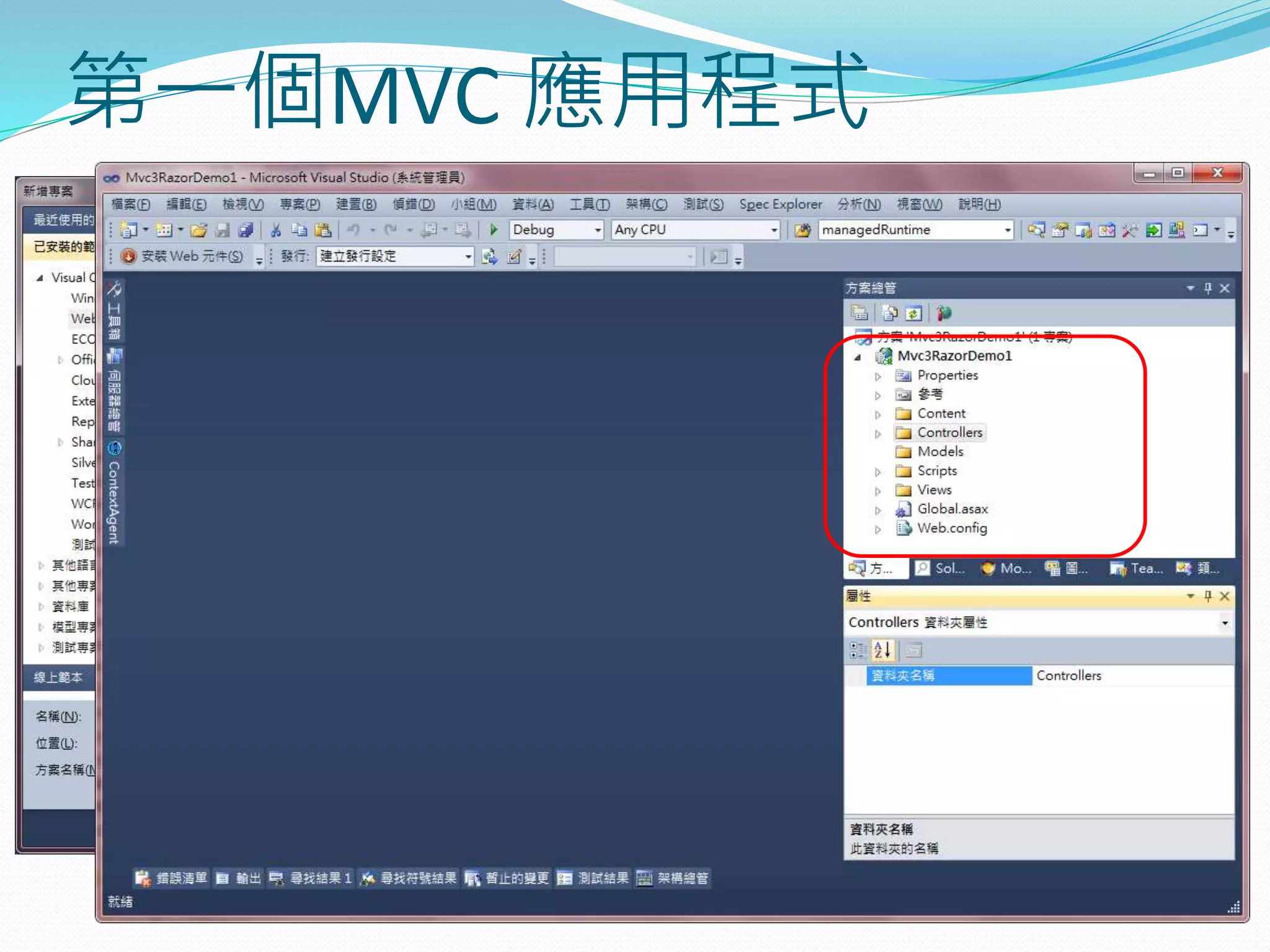Toggle the Categorized view in Properties panel
Image resolution: width=1270 pixels, height=952 pixels.
click(858, 650)
